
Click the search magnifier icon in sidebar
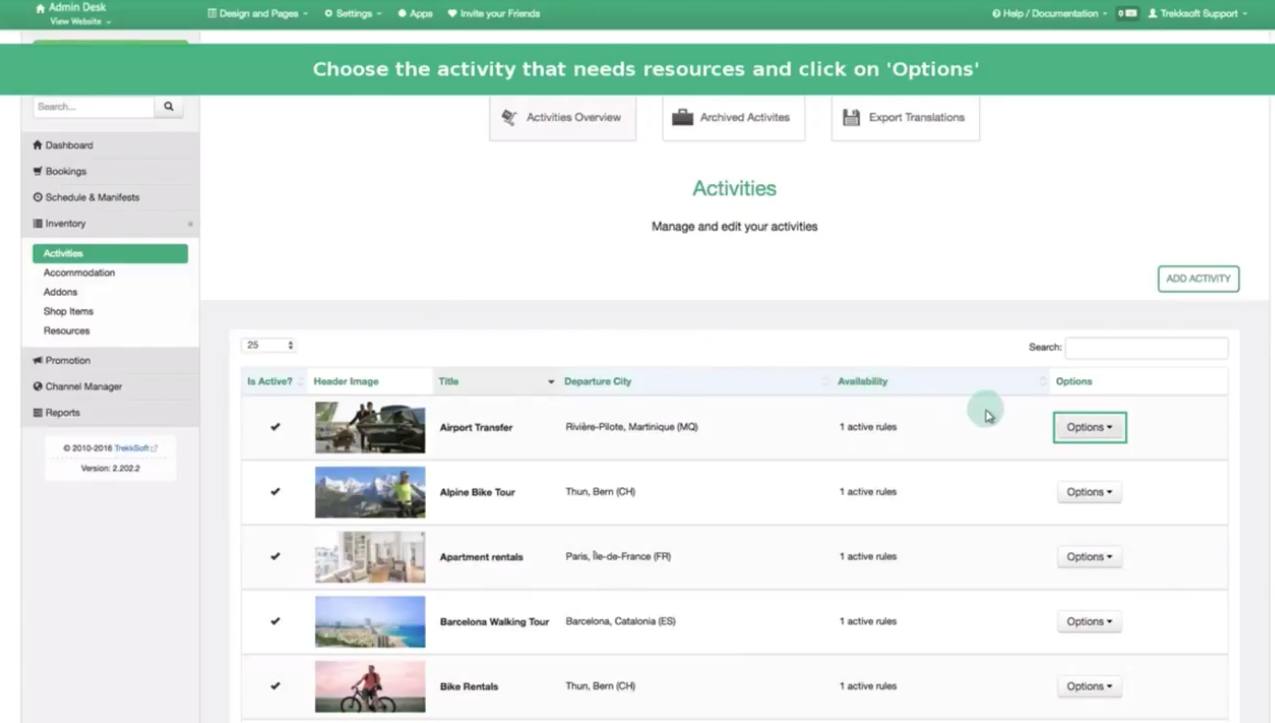[x=168, y=106]
